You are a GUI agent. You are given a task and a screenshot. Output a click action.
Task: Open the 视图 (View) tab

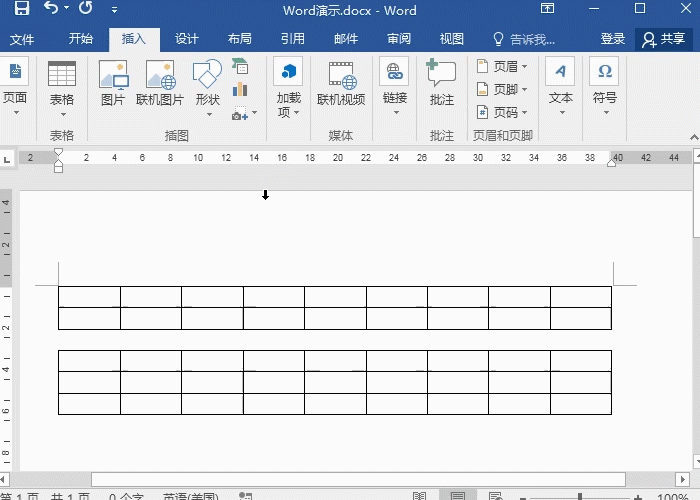452,39
